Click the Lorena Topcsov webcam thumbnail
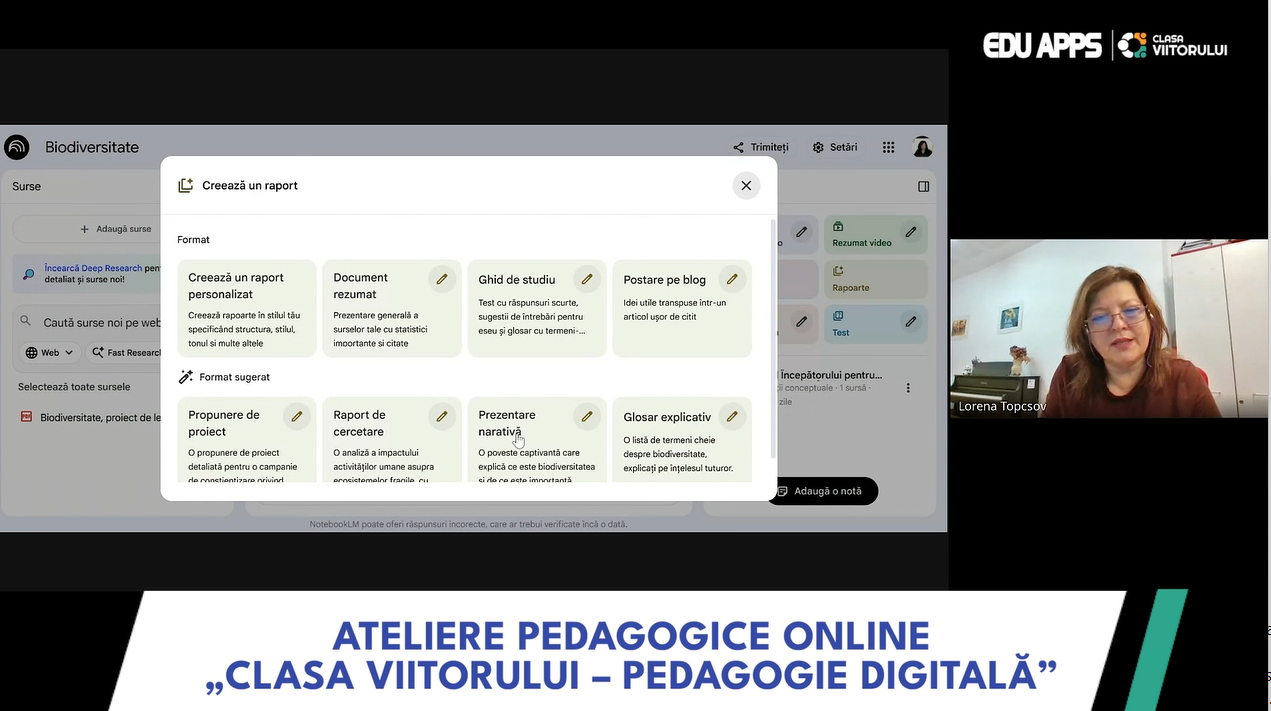The width and height of the screenshot is (1271, 711). tap(1108, 328)
